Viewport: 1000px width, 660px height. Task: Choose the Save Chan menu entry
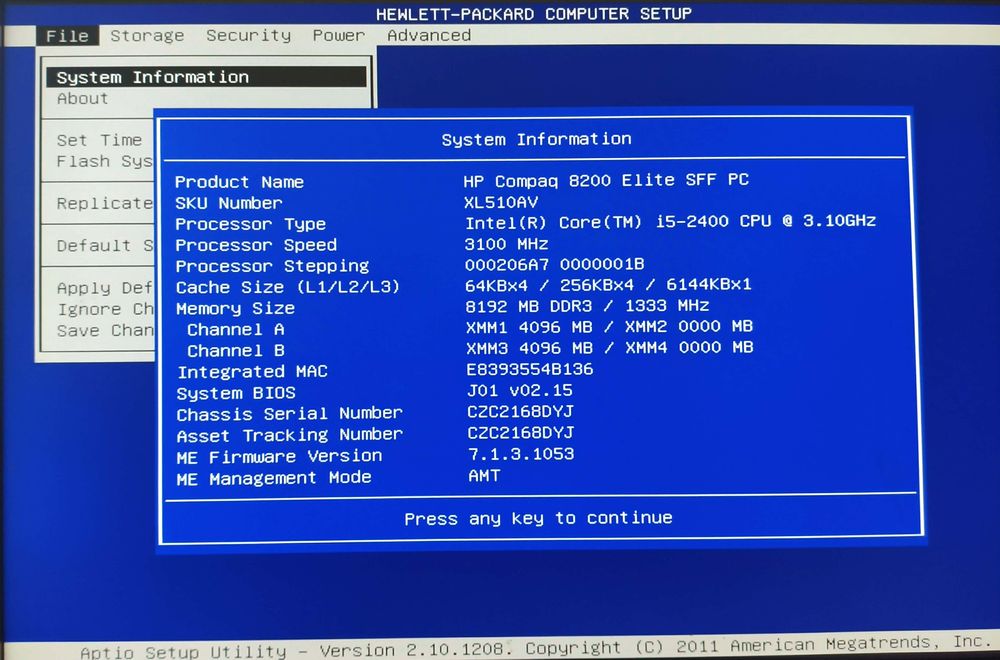pos(105,331)
